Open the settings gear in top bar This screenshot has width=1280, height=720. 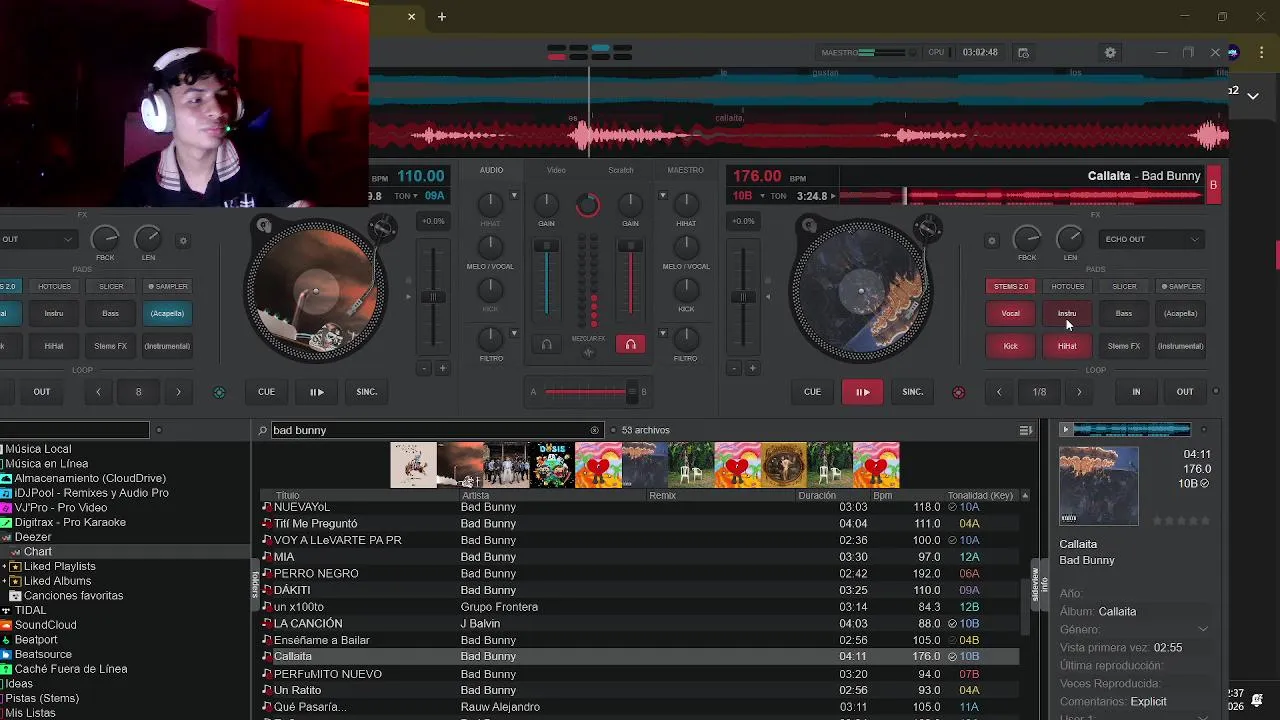coord(1110,53)
